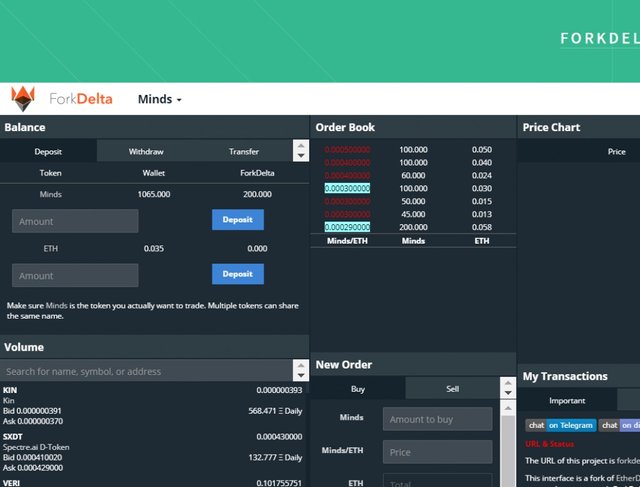Click the Price column header in Price Chart

point(616,151)
